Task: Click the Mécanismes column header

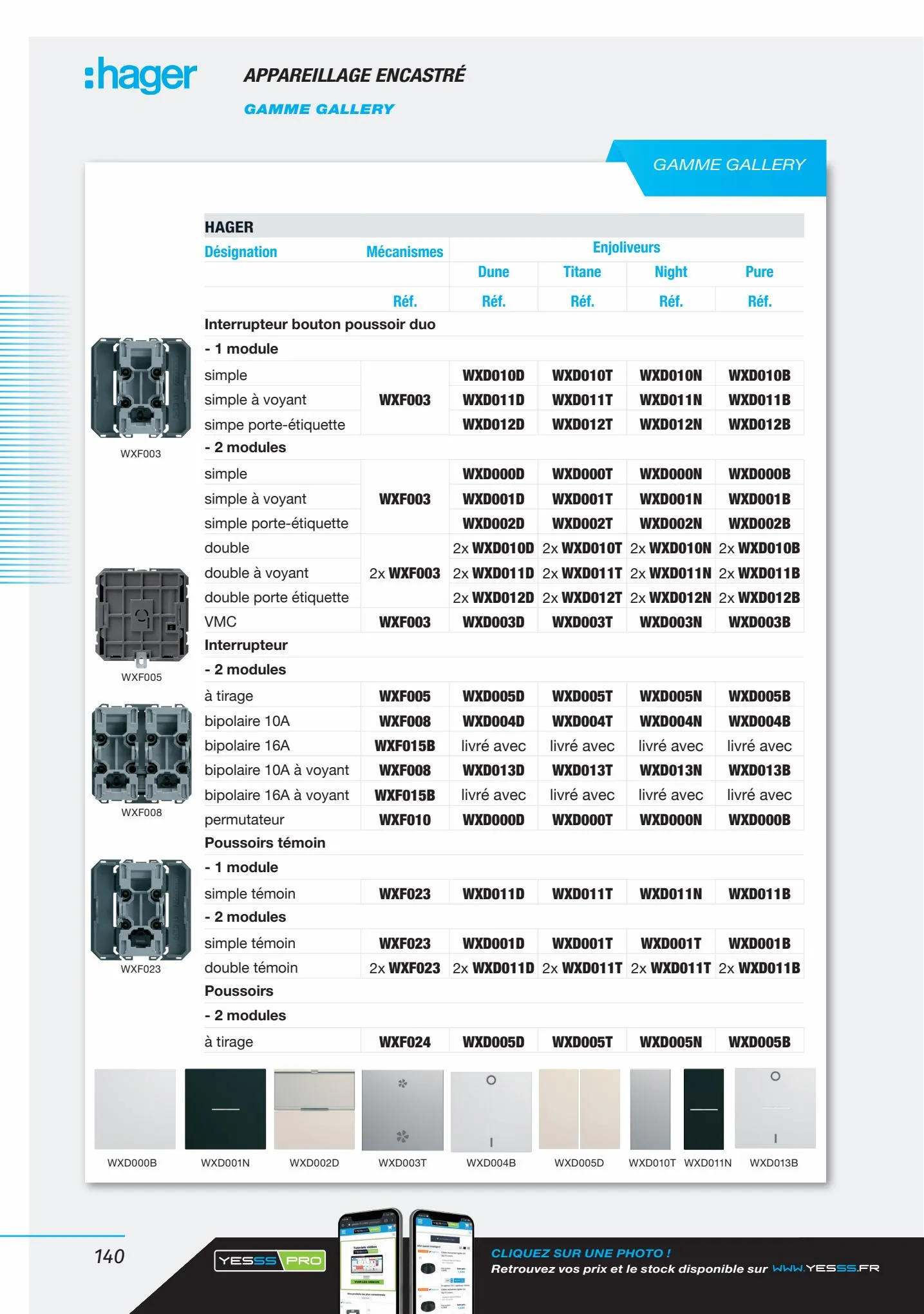Action: click(404, 252)
